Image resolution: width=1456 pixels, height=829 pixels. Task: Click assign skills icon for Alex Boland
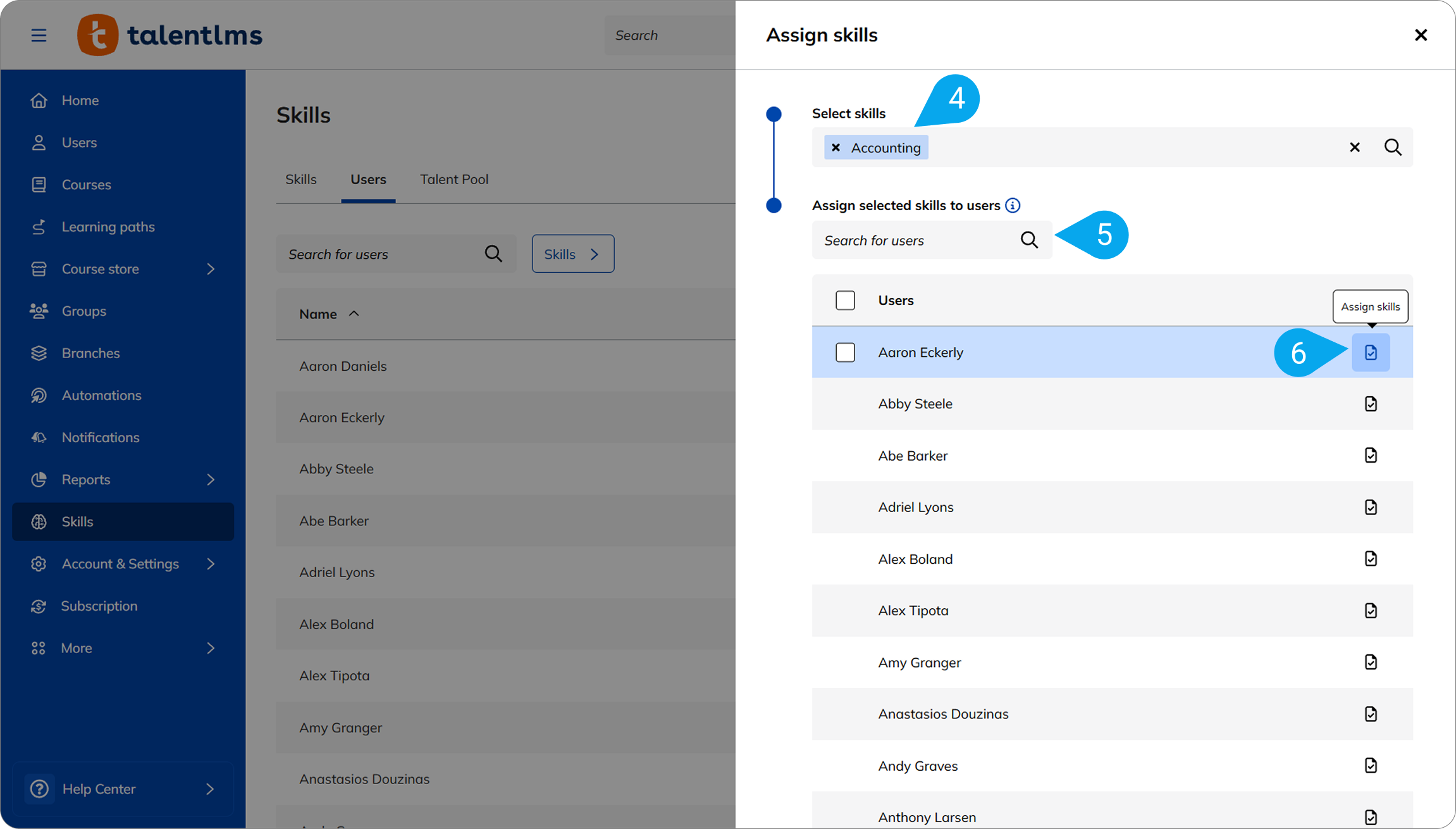(x=1370, y=559)
